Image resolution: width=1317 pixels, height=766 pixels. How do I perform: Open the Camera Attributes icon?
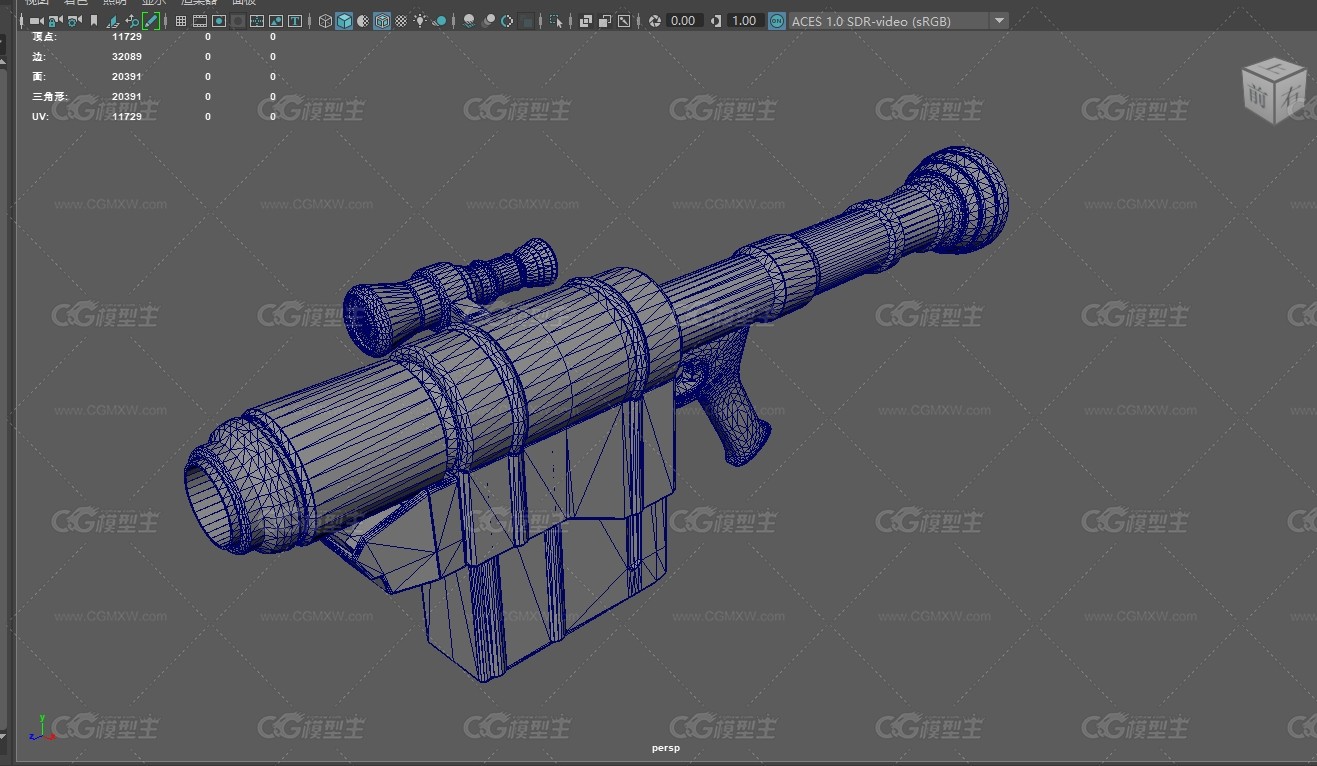click(x=74, y=21)
